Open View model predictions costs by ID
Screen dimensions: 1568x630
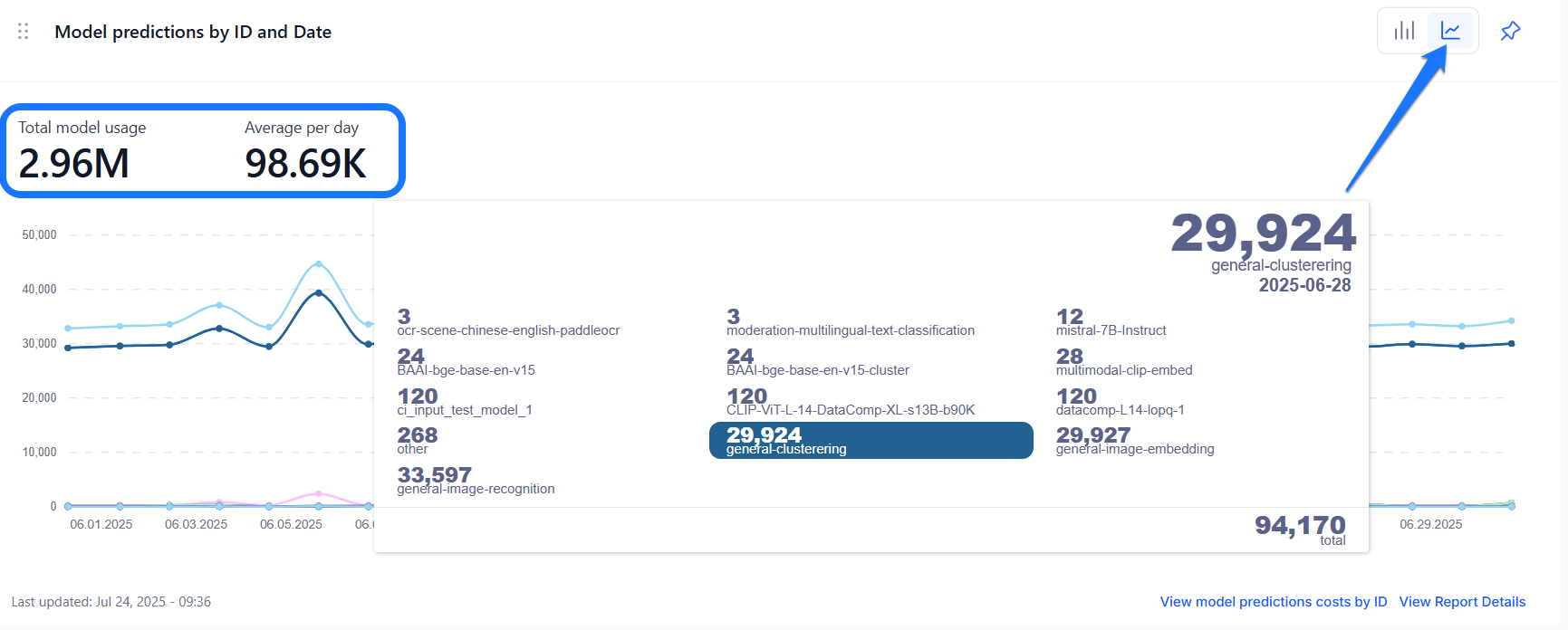(1274, 602)
